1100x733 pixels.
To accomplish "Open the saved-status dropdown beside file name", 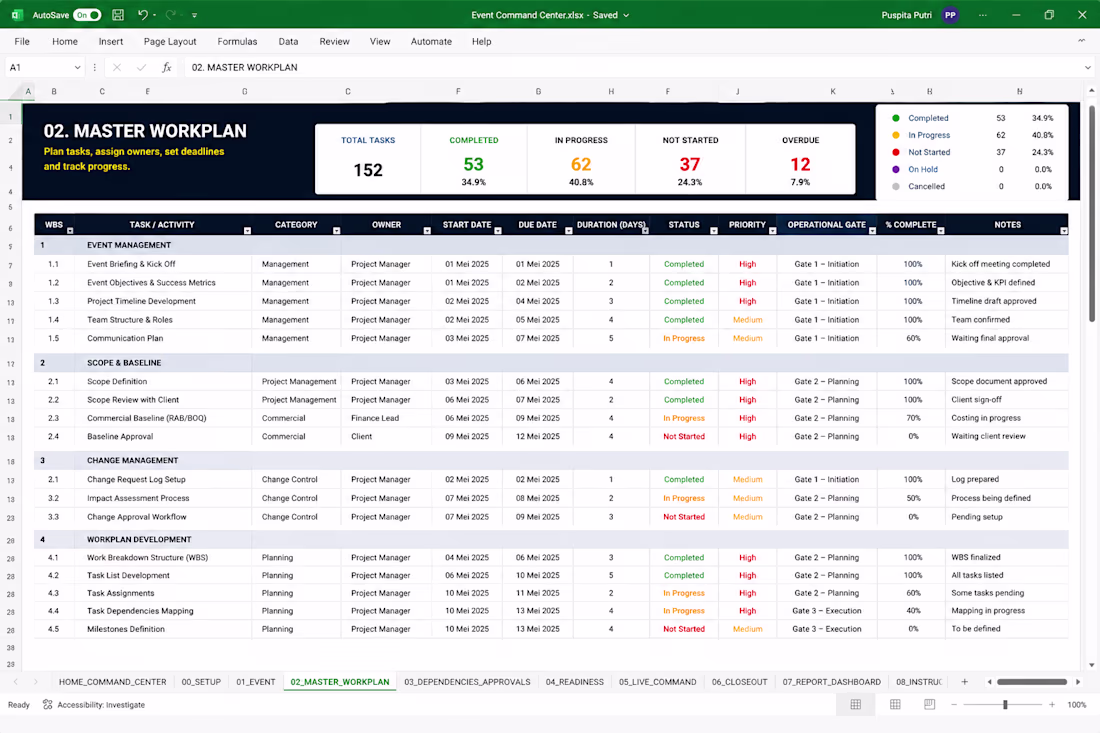I will coord(626,15).
